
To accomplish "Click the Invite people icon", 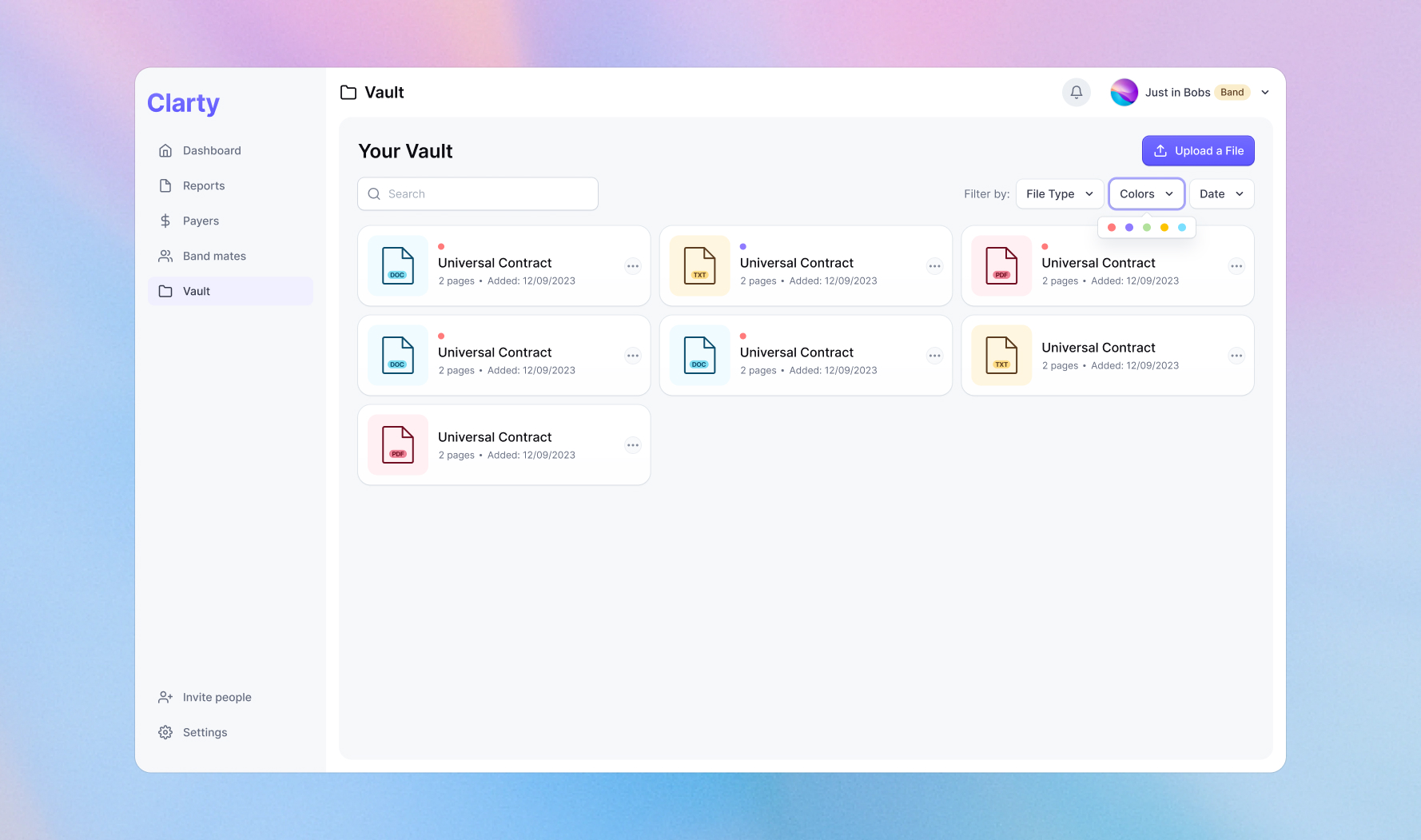I will coord(165,697).
